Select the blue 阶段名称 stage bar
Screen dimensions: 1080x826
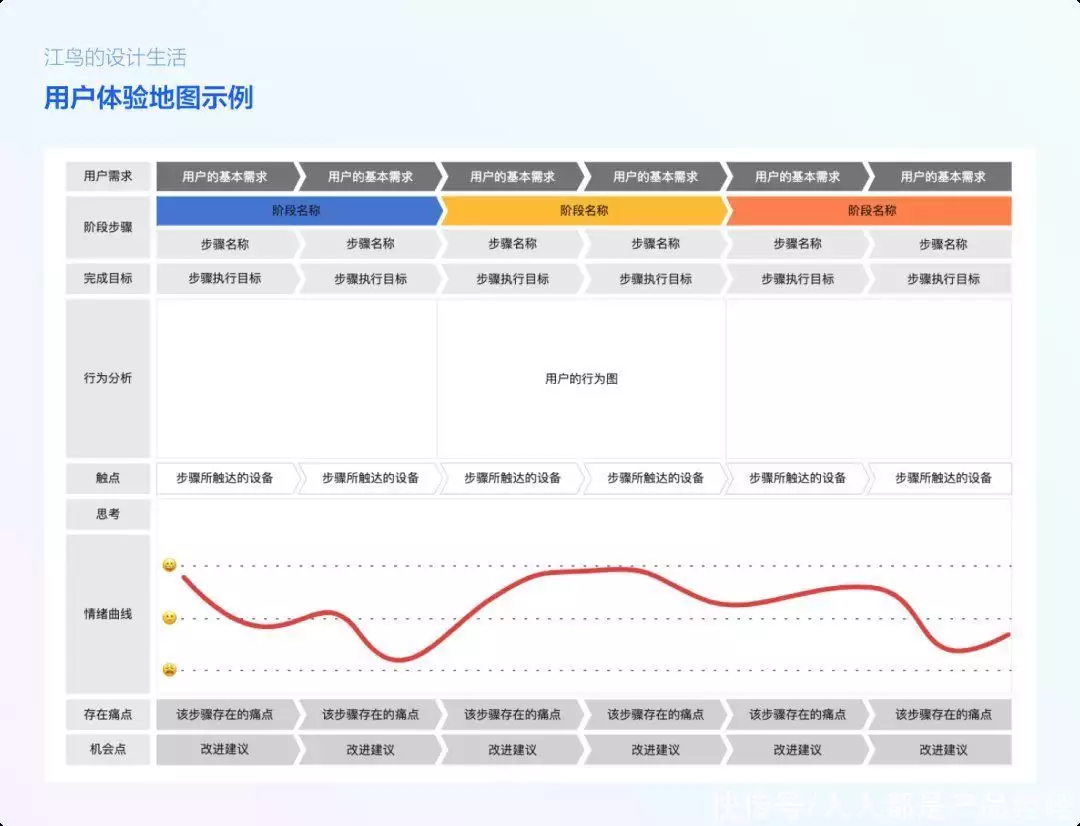click(x=298, y=211)
